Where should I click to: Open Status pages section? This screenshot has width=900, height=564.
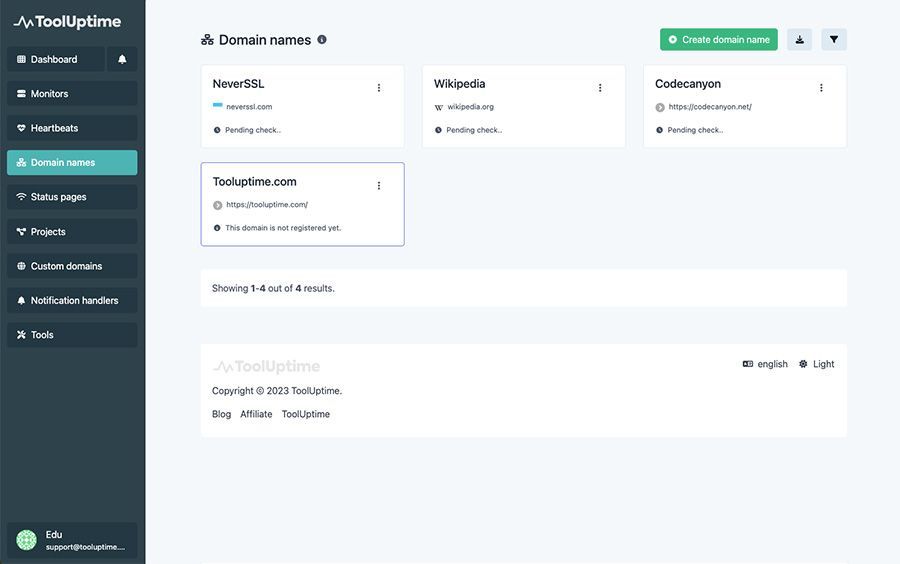(x=72, y=197)
